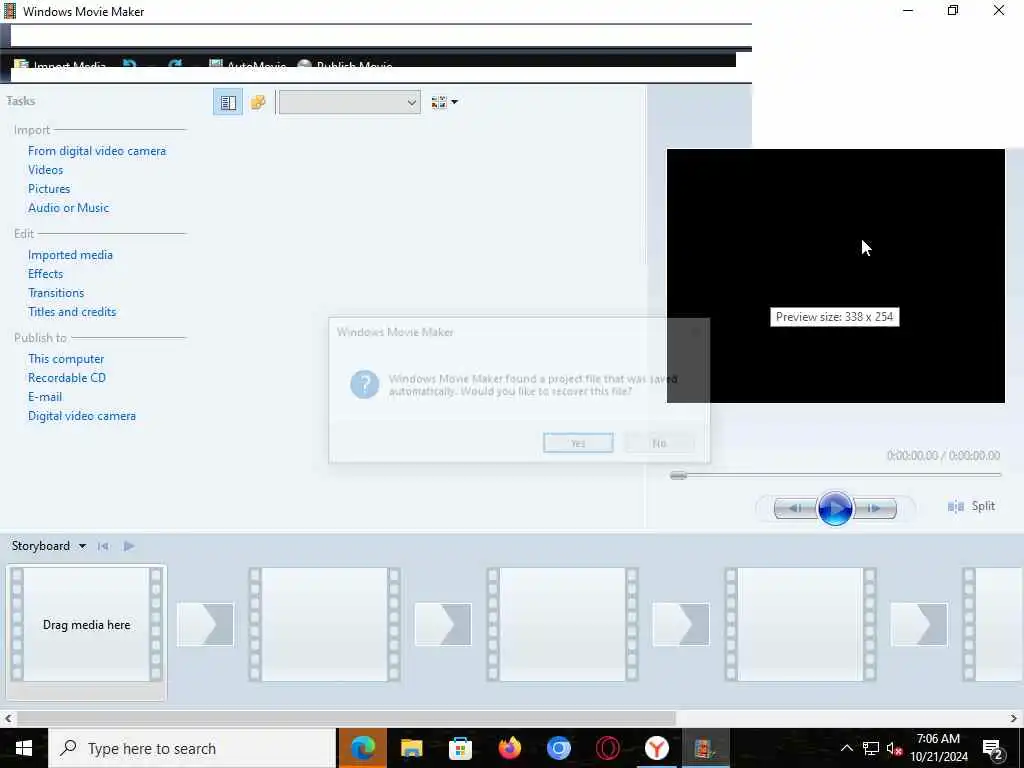Image resolution: width=1024 pixels, height=768 pixels.
Task: Toggle the Show Tasks pane icon
Action: [x=228, y=103]
